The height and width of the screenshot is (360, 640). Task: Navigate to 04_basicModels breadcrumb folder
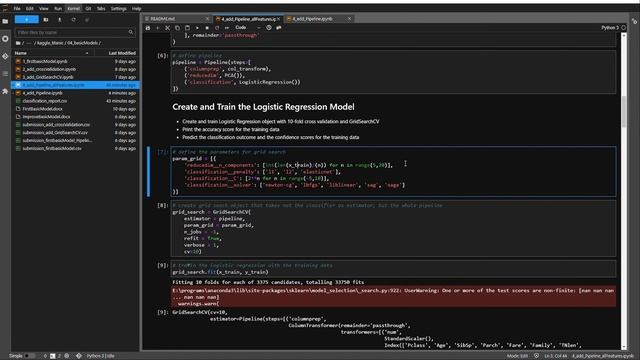click(82, 43)
